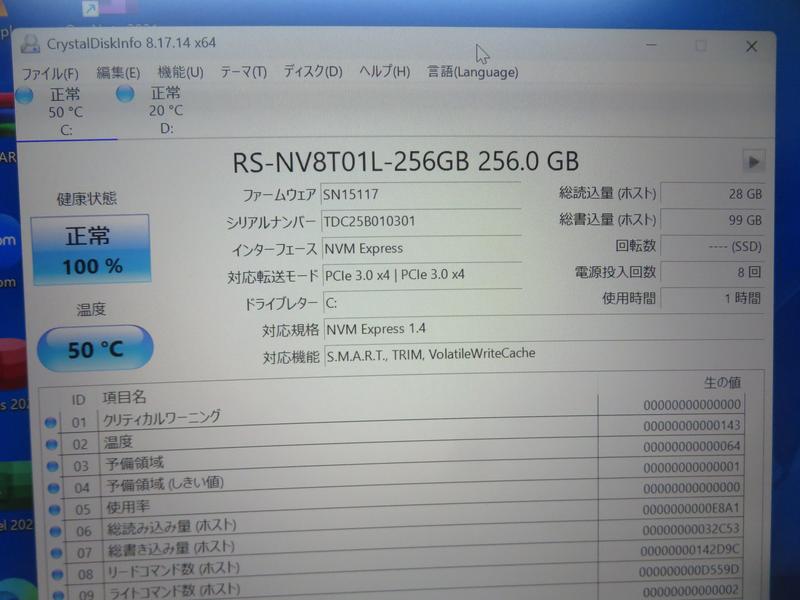800x600 pixels.
Task: Click the total host reads value 28 GB
Action: click(x=713, y=194)
